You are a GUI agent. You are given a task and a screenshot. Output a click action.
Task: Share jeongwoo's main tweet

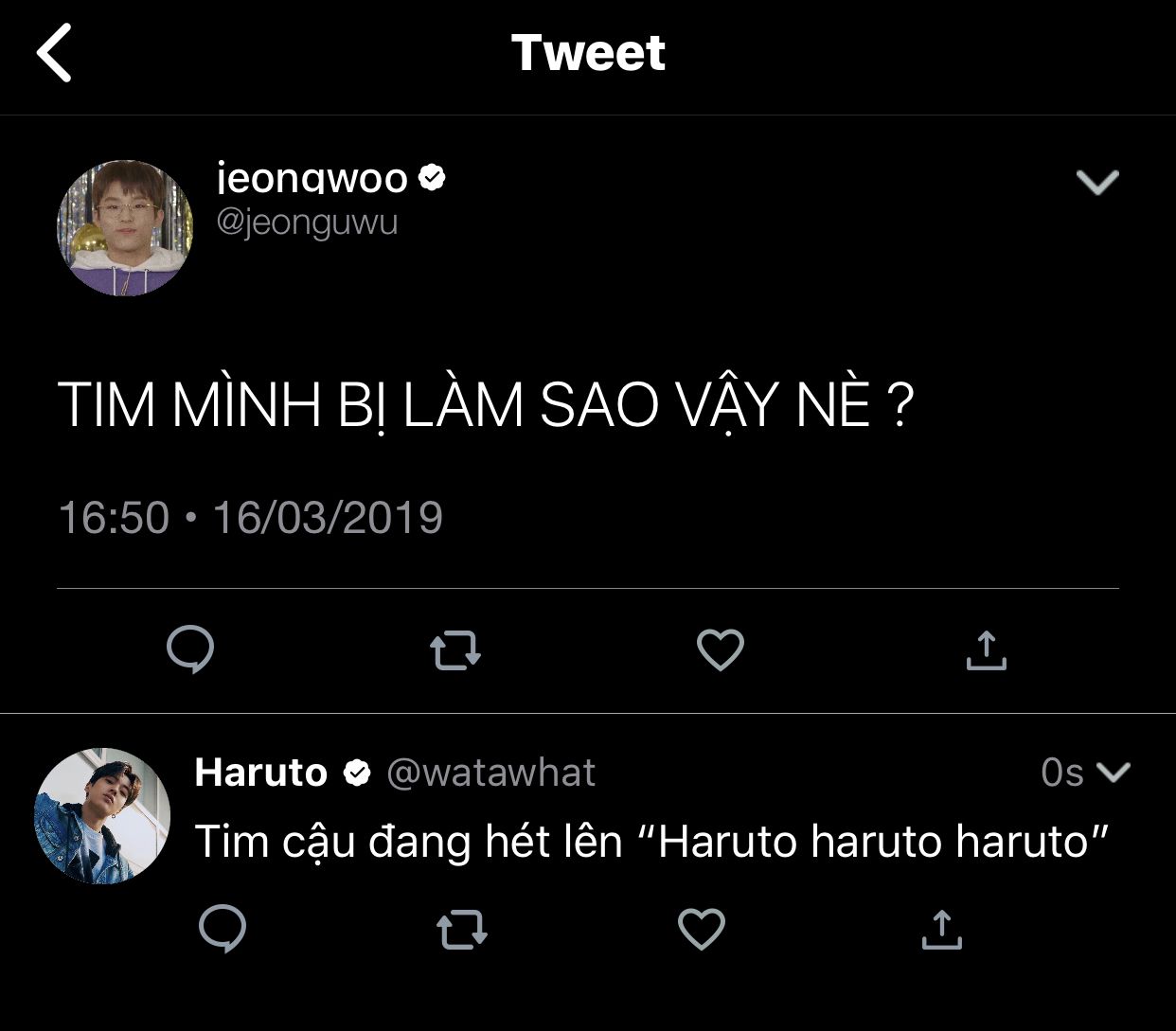tap(986, 650)
